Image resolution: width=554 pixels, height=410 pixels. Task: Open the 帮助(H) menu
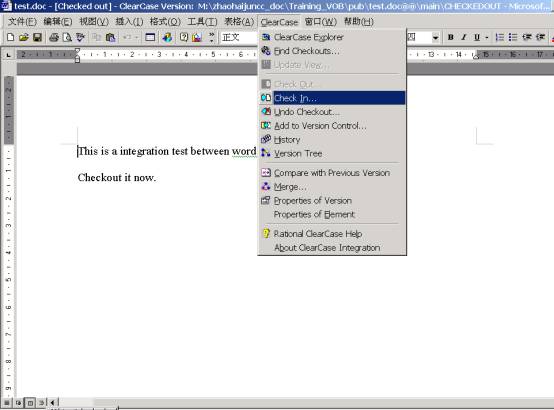(359, 22)
